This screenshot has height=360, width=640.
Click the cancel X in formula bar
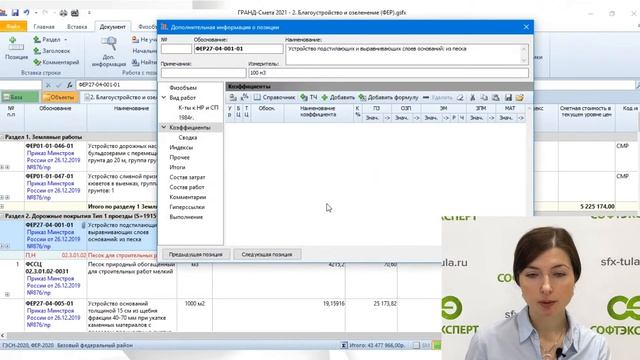coord(48,85)
